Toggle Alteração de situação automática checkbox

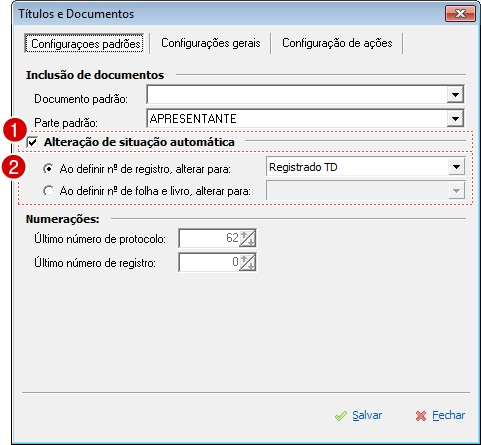pos(32,142)
